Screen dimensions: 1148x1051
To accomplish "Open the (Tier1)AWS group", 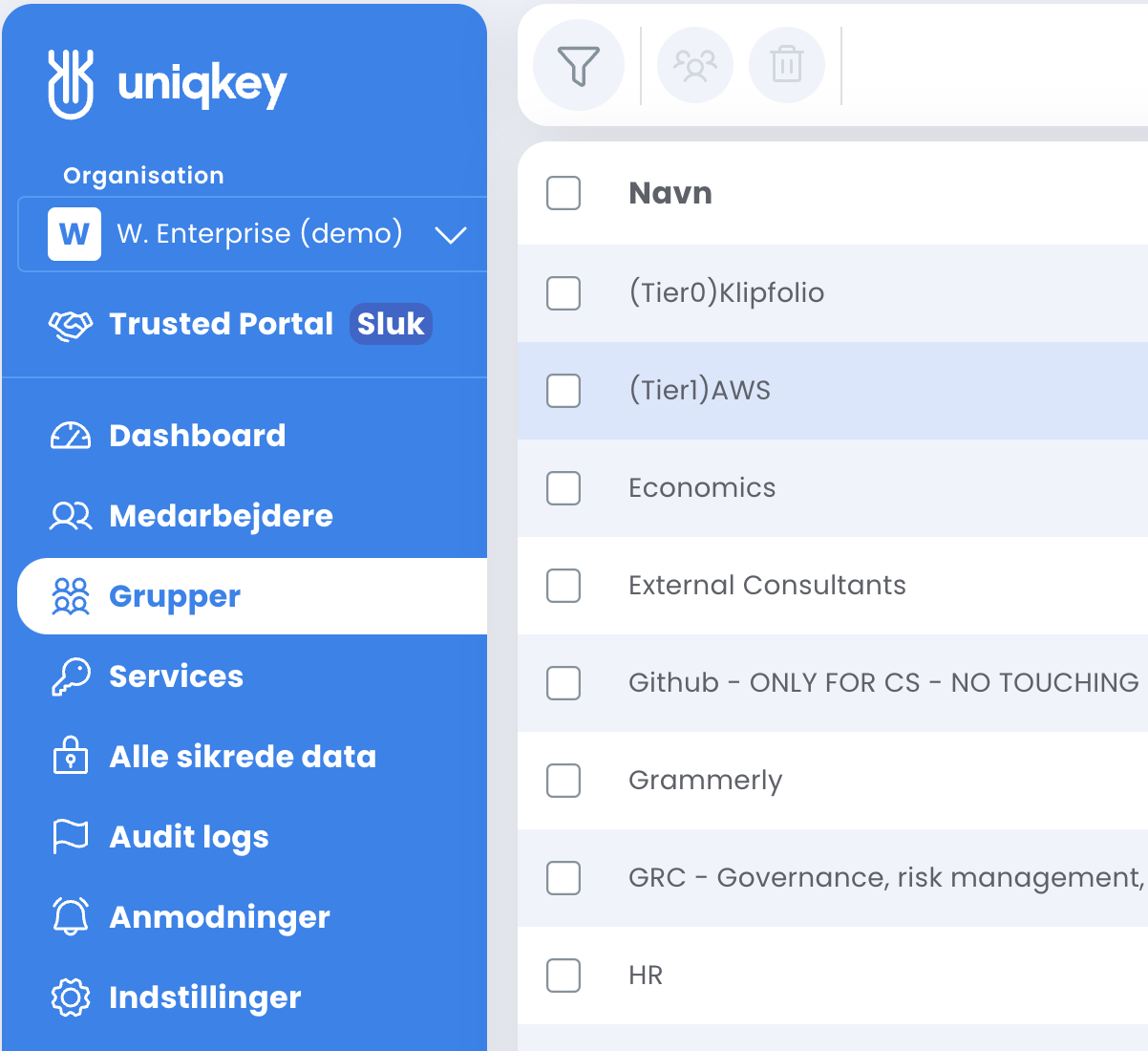I will pos(700,390).
